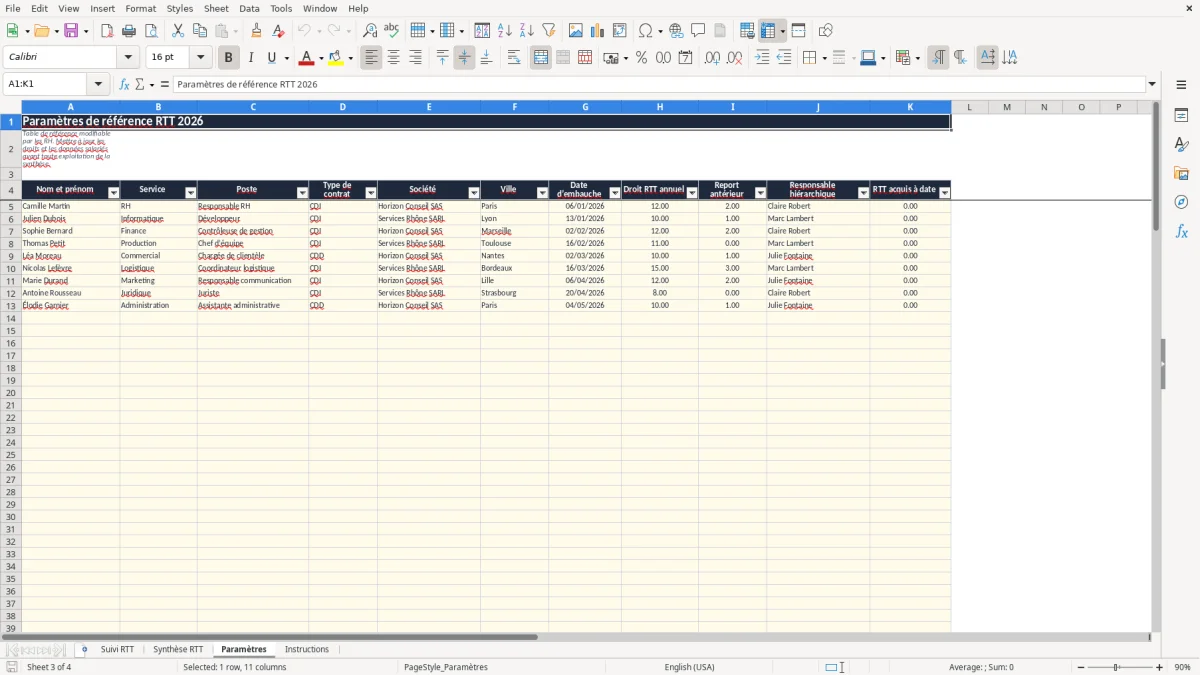This screenshot has width=1200, height=675.
Task: Click the AutoFilter funnel icon
Action: point(548,31)
